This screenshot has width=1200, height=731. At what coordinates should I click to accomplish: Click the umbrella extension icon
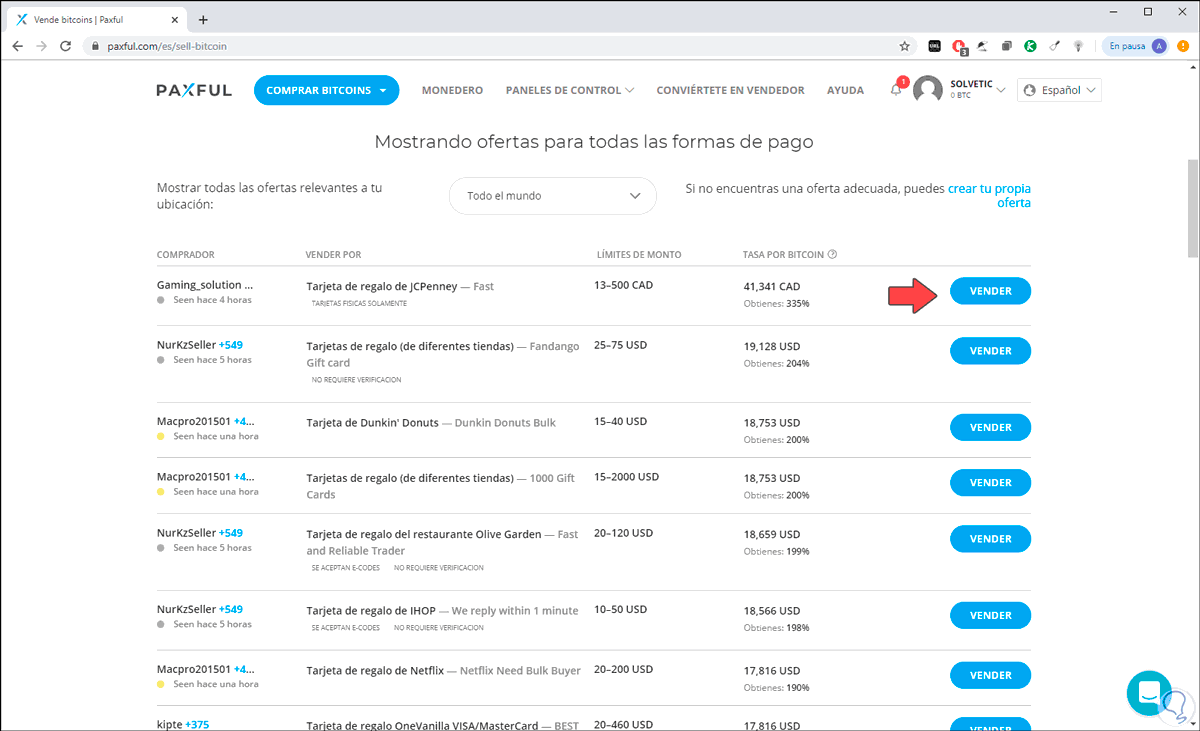click(983, 46)
